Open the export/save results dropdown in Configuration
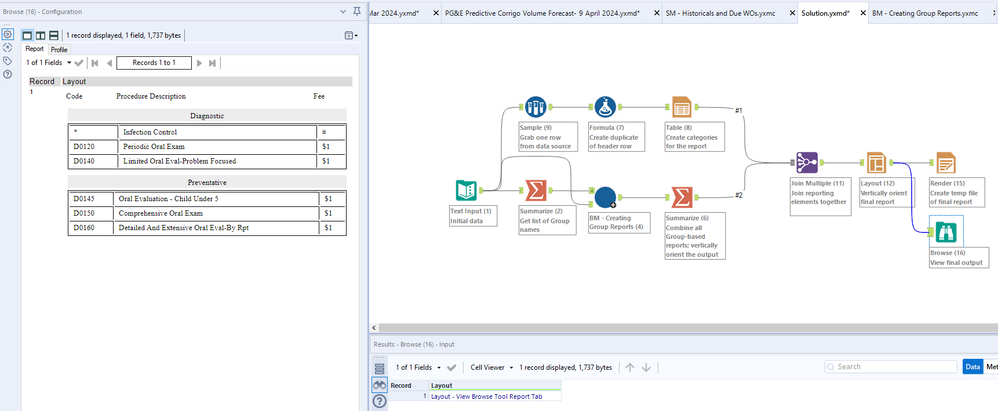The height and width of the screenshot is (411, 998). [x=351, y=36]
